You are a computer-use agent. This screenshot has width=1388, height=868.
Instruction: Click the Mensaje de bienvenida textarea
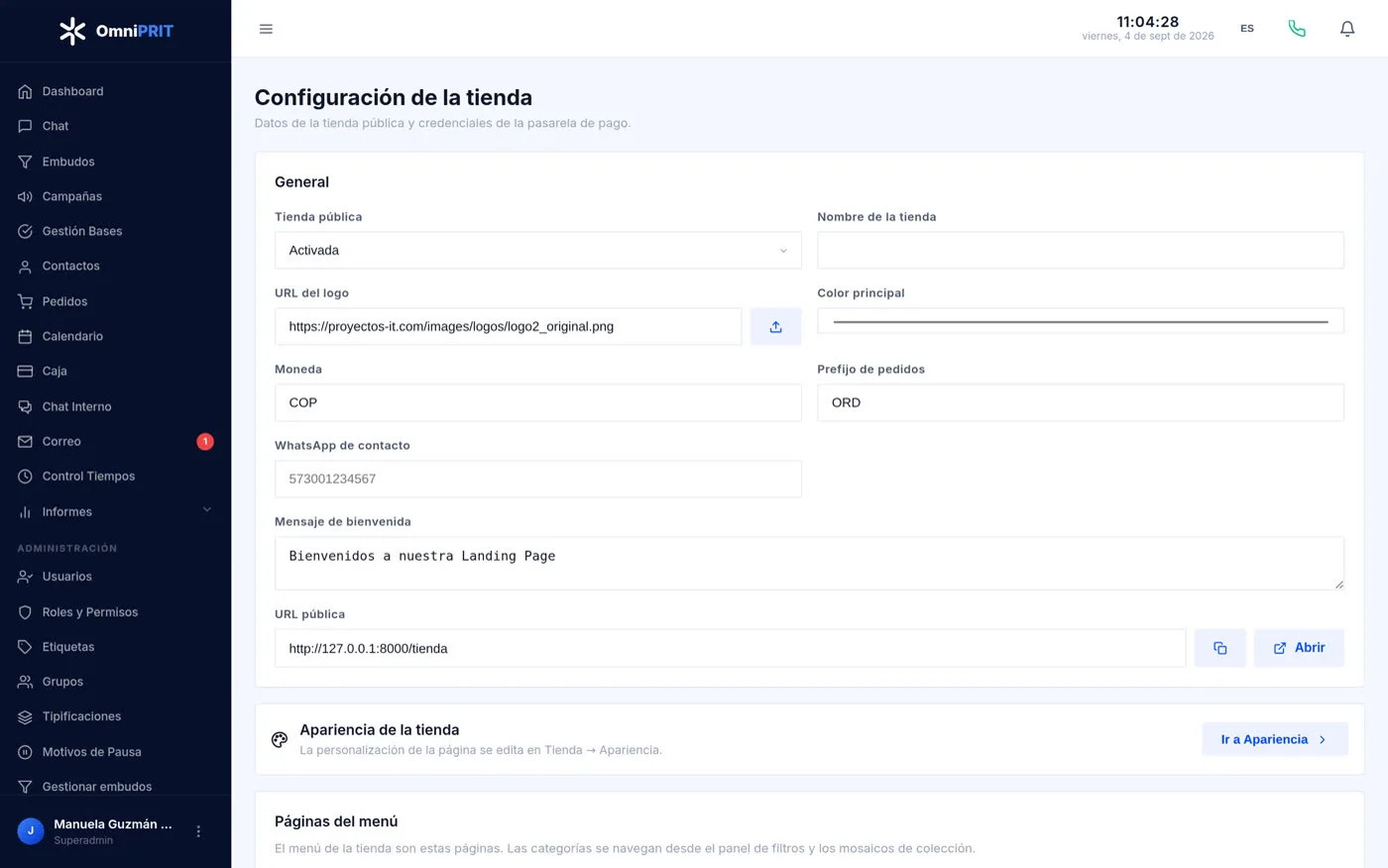[809, 564]
